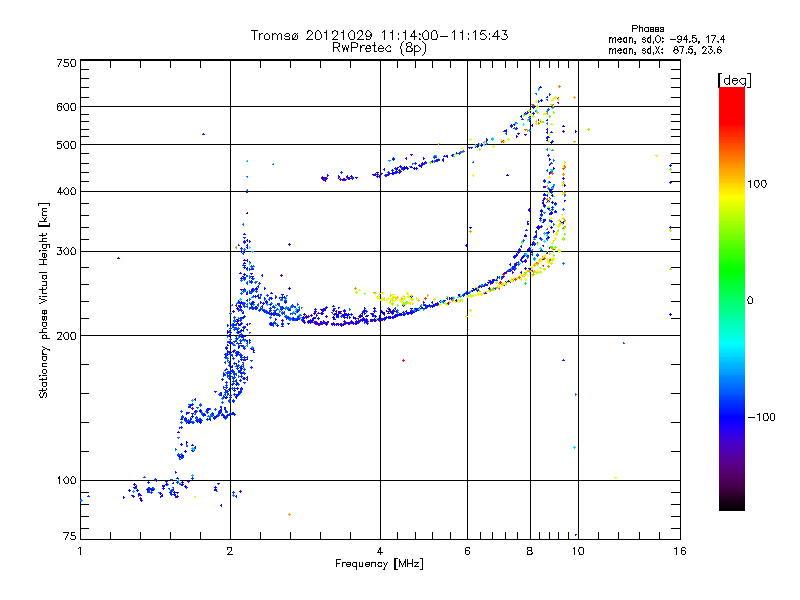
Task: Click the x-axis tick '2'
Action: click(x=230, y=551)
